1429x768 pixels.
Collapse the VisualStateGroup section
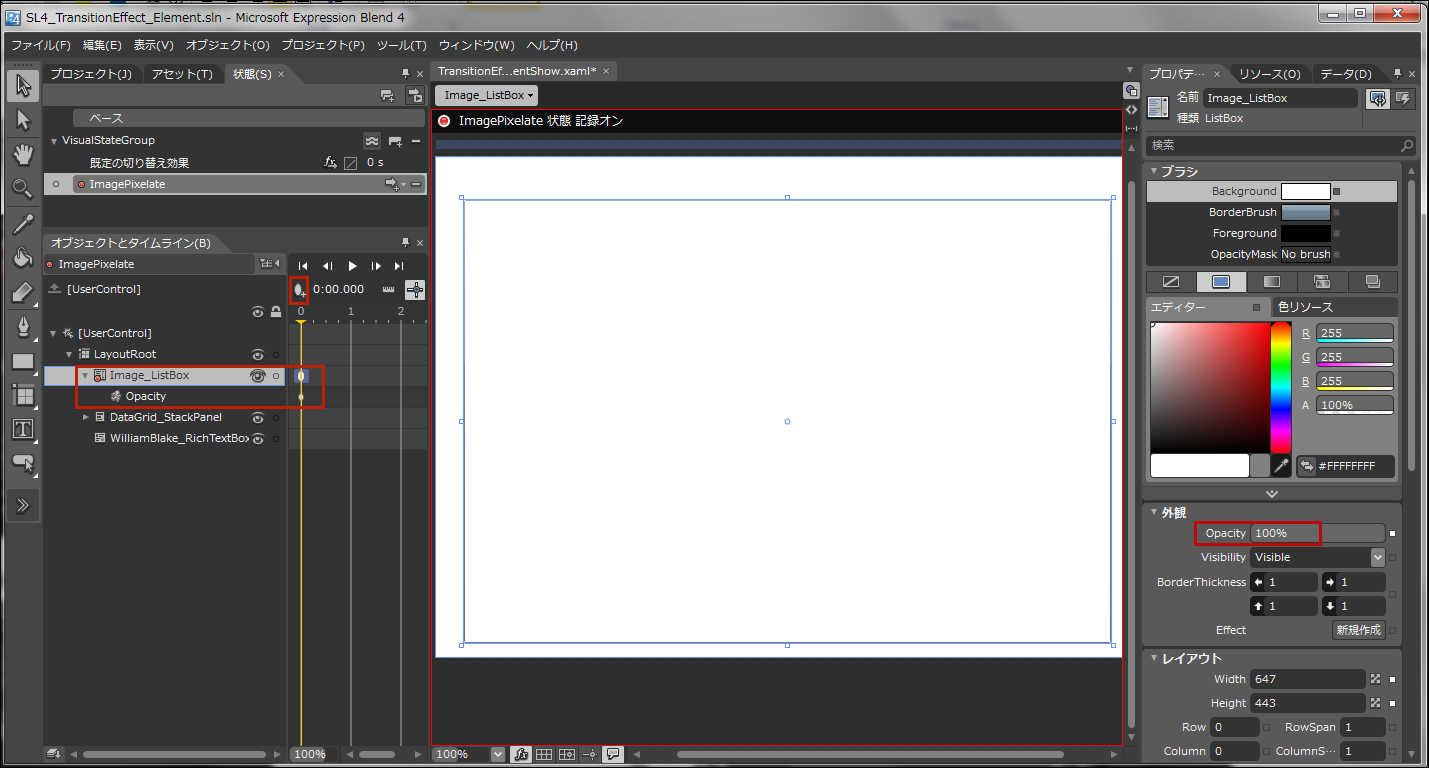coord(54,141)
